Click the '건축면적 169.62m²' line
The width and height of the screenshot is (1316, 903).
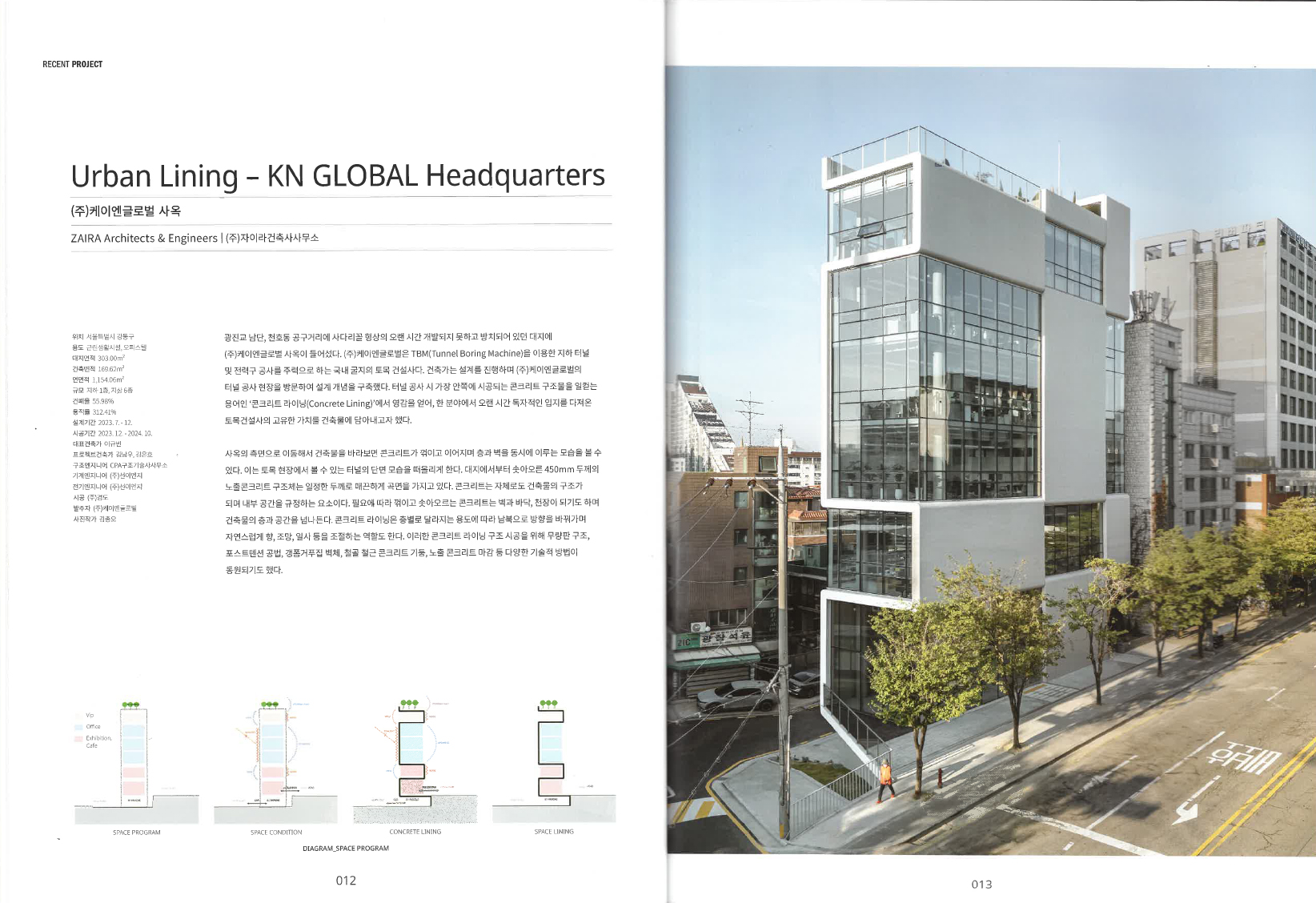pyautogui.click(x=98, y=369)
